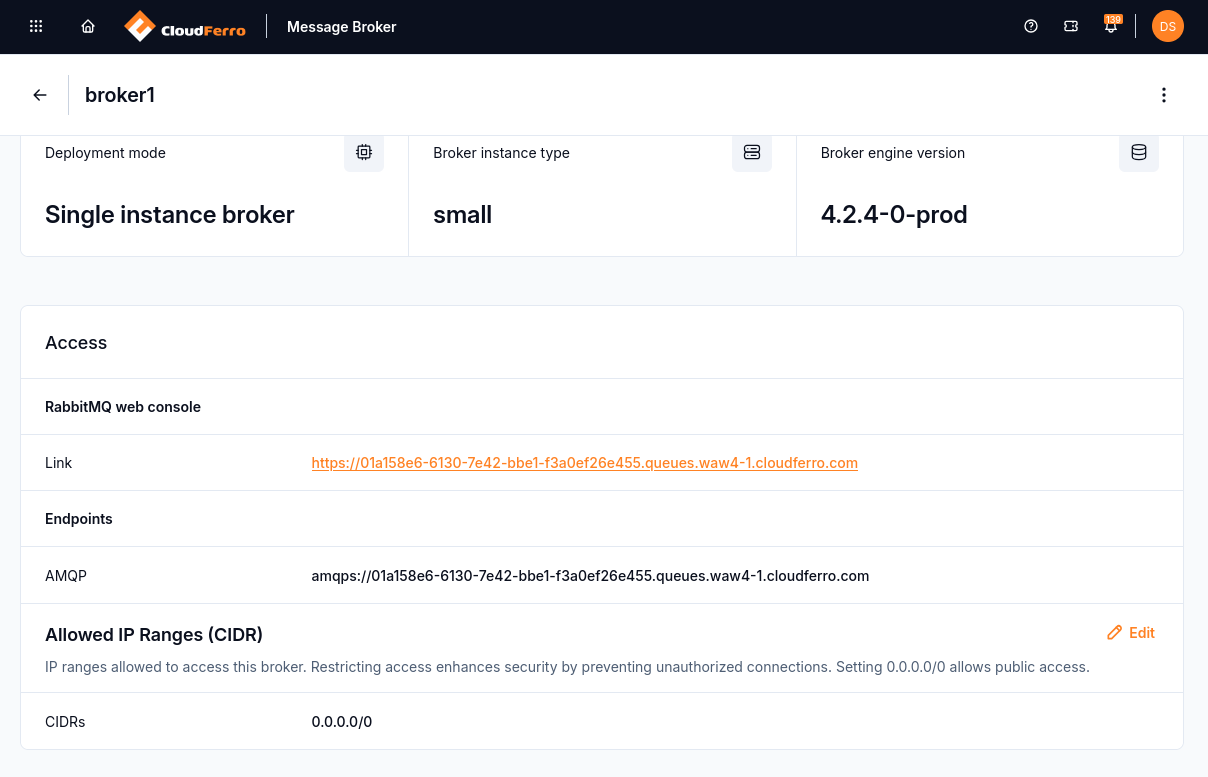Viewport: 1208px width, 777px height.
Task: Click the Broker instance type server icon
Action: [752, 152]
